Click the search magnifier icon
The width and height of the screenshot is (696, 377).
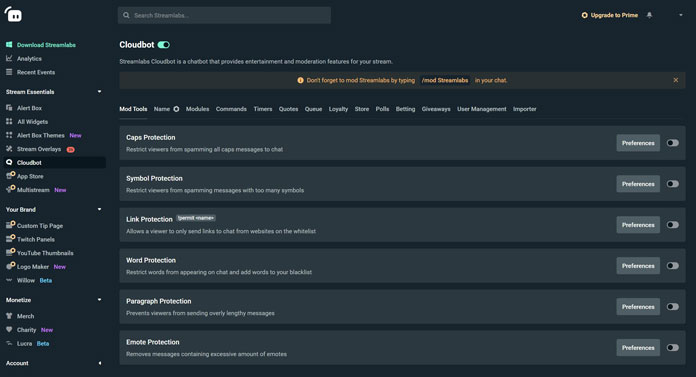[x=127, y=15]
